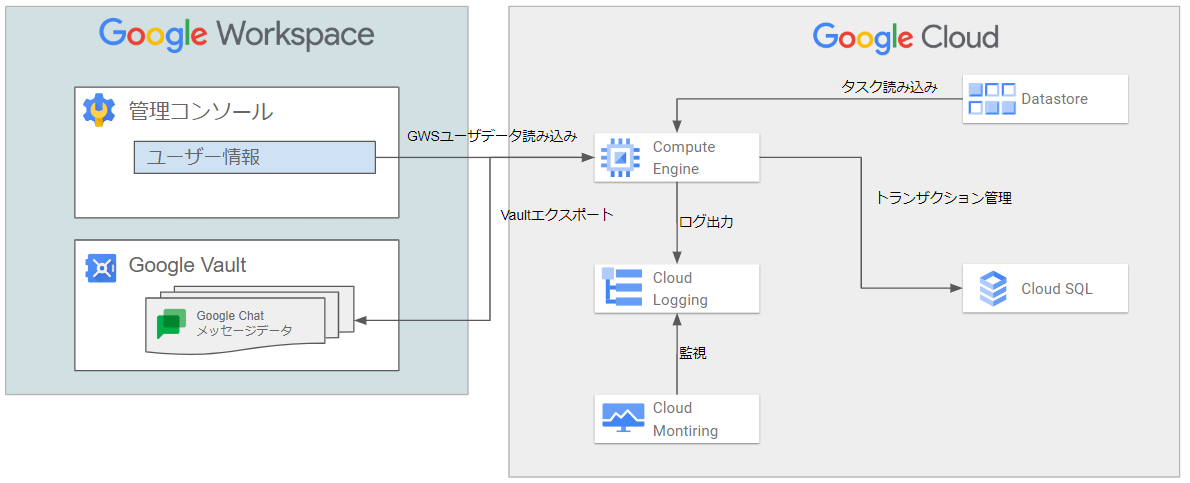Click the GWSユーザデータ読み込み label
The image size is (1190, 483).
[x=492, y=137]
